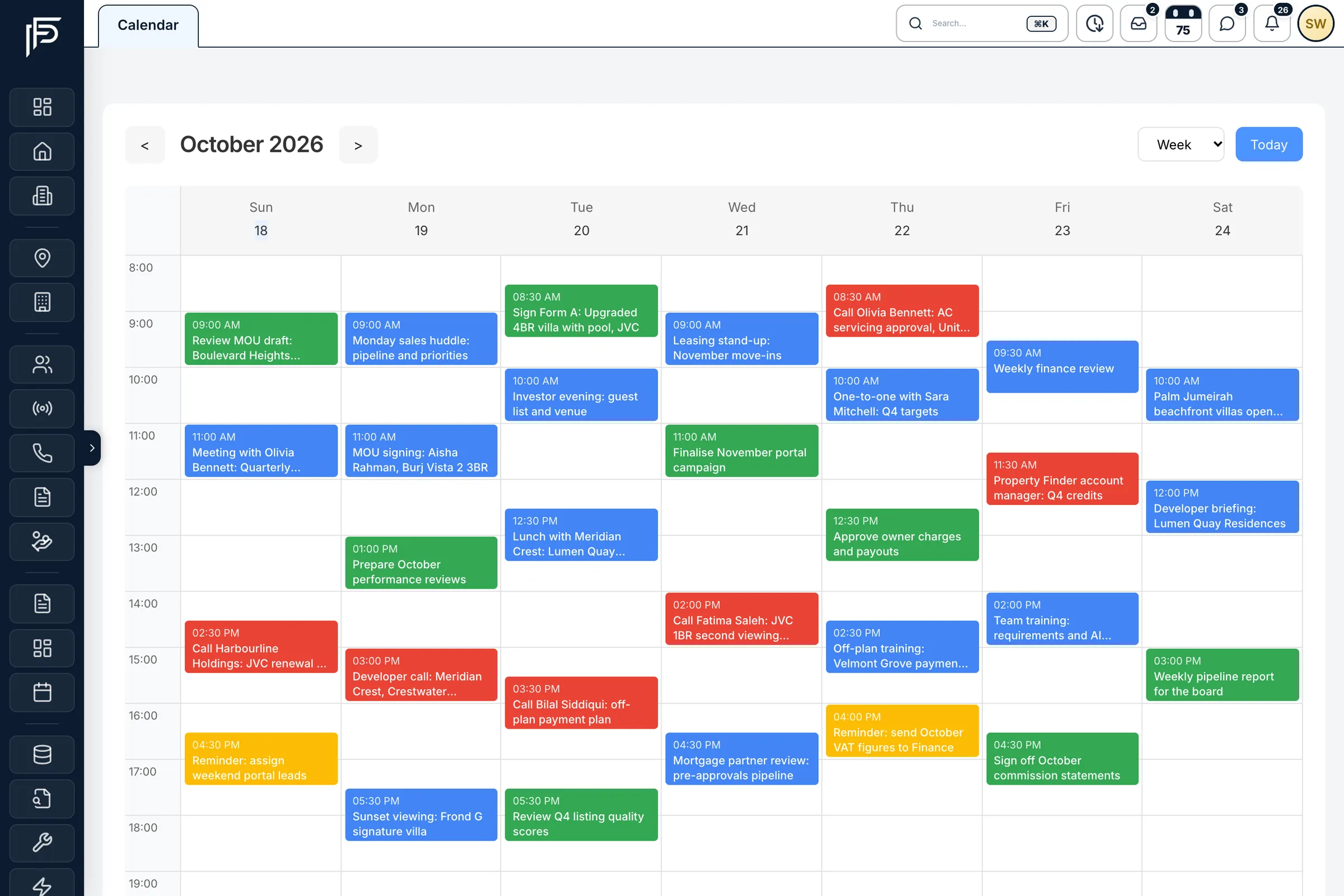1344x896 pixels.
Task: Open the 'Investor evening: guest list and venue' event
Action: [x=581, y=395]
